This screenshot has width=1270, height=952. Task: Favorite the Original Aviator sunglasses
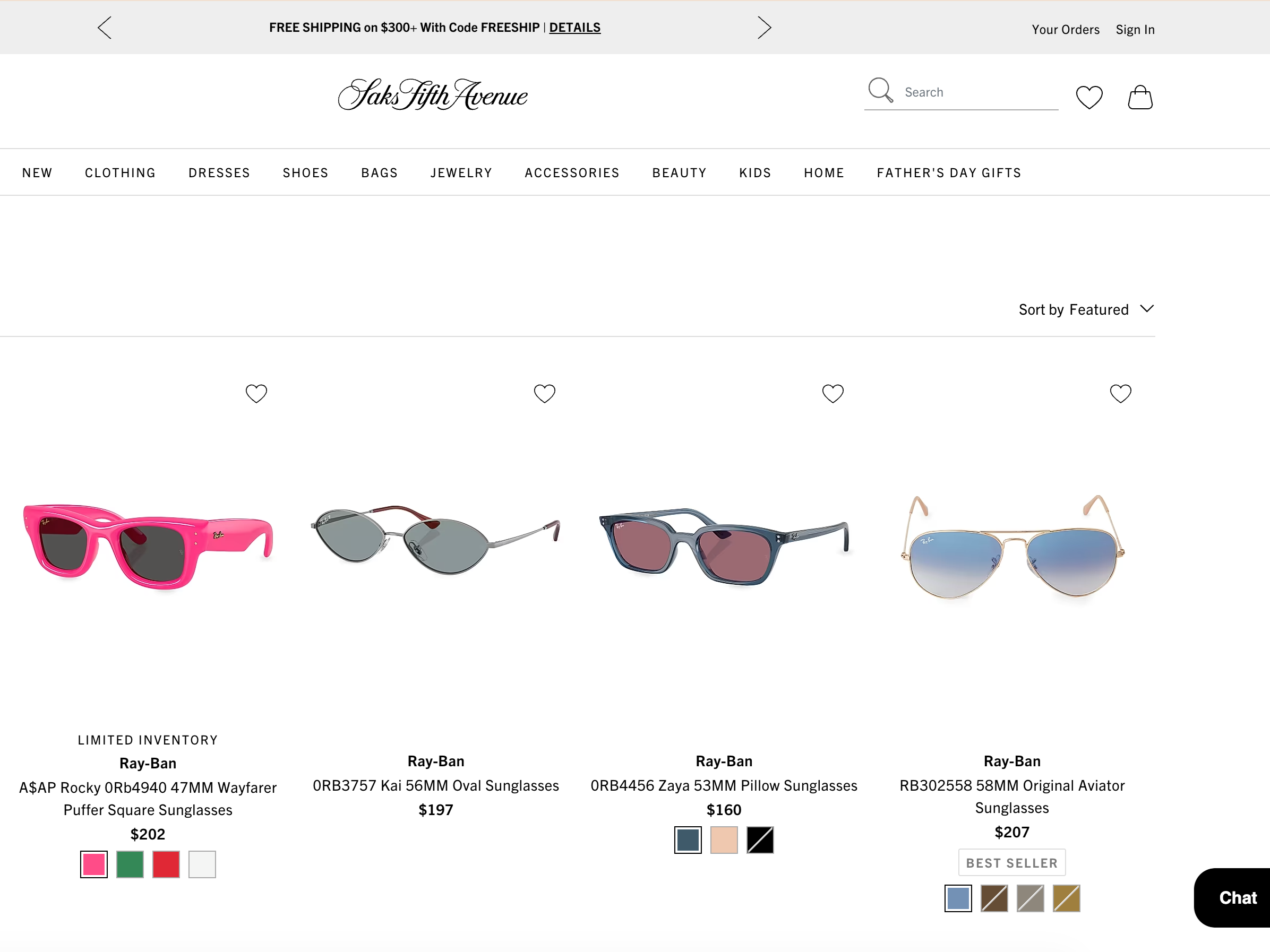(x=1121, y=394)
